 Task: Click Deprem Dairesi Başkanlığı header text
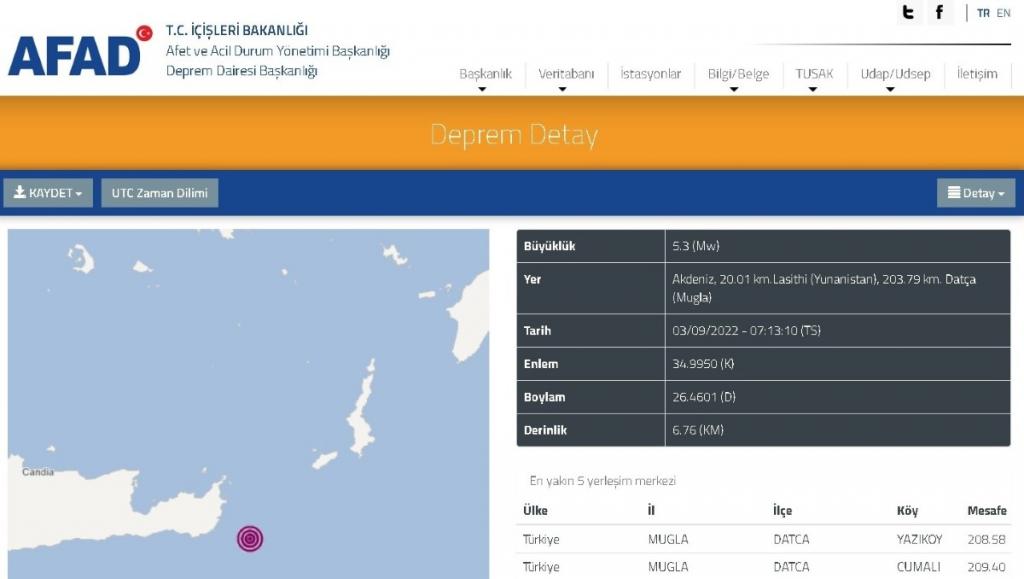[241, 71]
